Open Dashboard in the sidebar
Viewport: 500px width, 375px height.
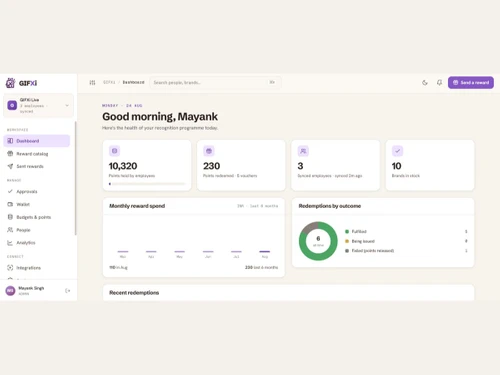coord(37,141)
